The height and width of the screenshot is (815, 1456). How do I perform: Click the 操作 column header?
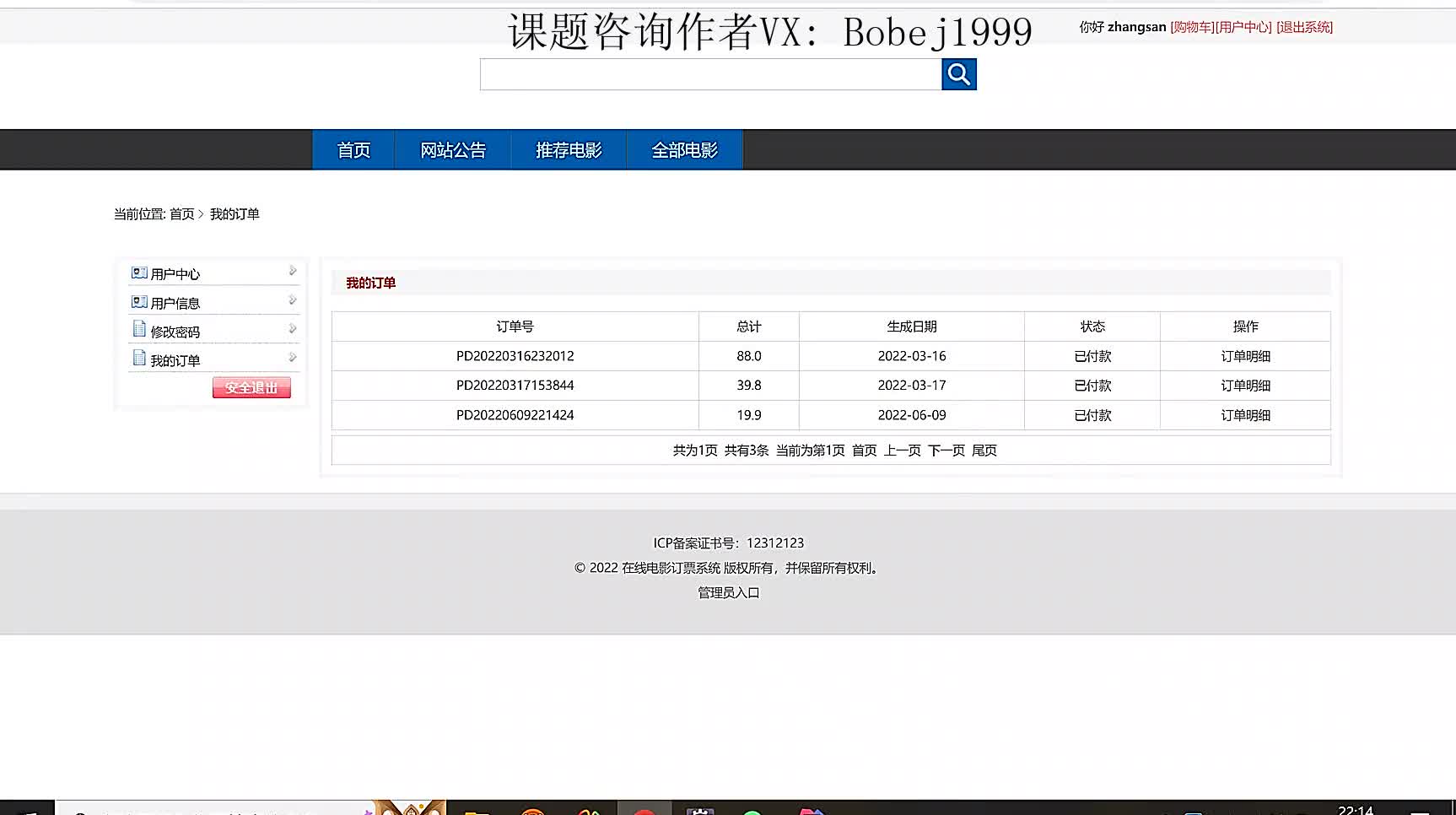coord(1245,327)
